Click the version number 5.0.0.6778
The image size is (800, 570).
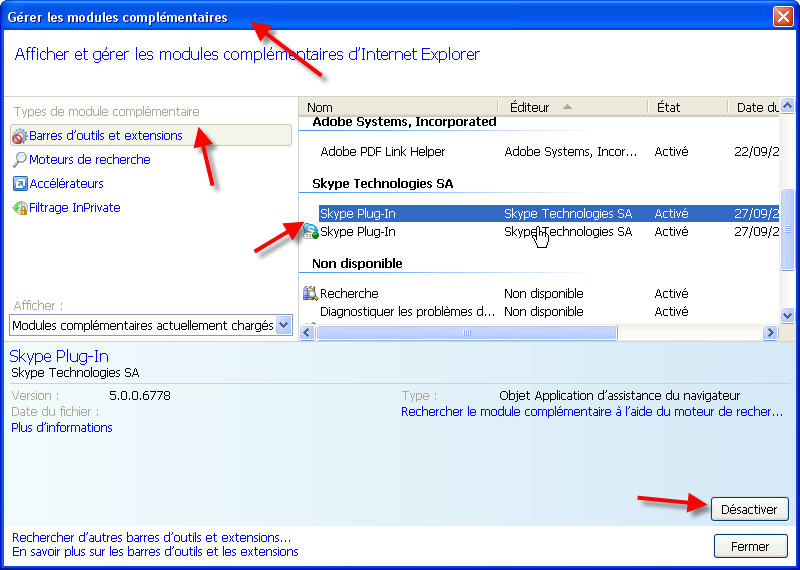140,395
